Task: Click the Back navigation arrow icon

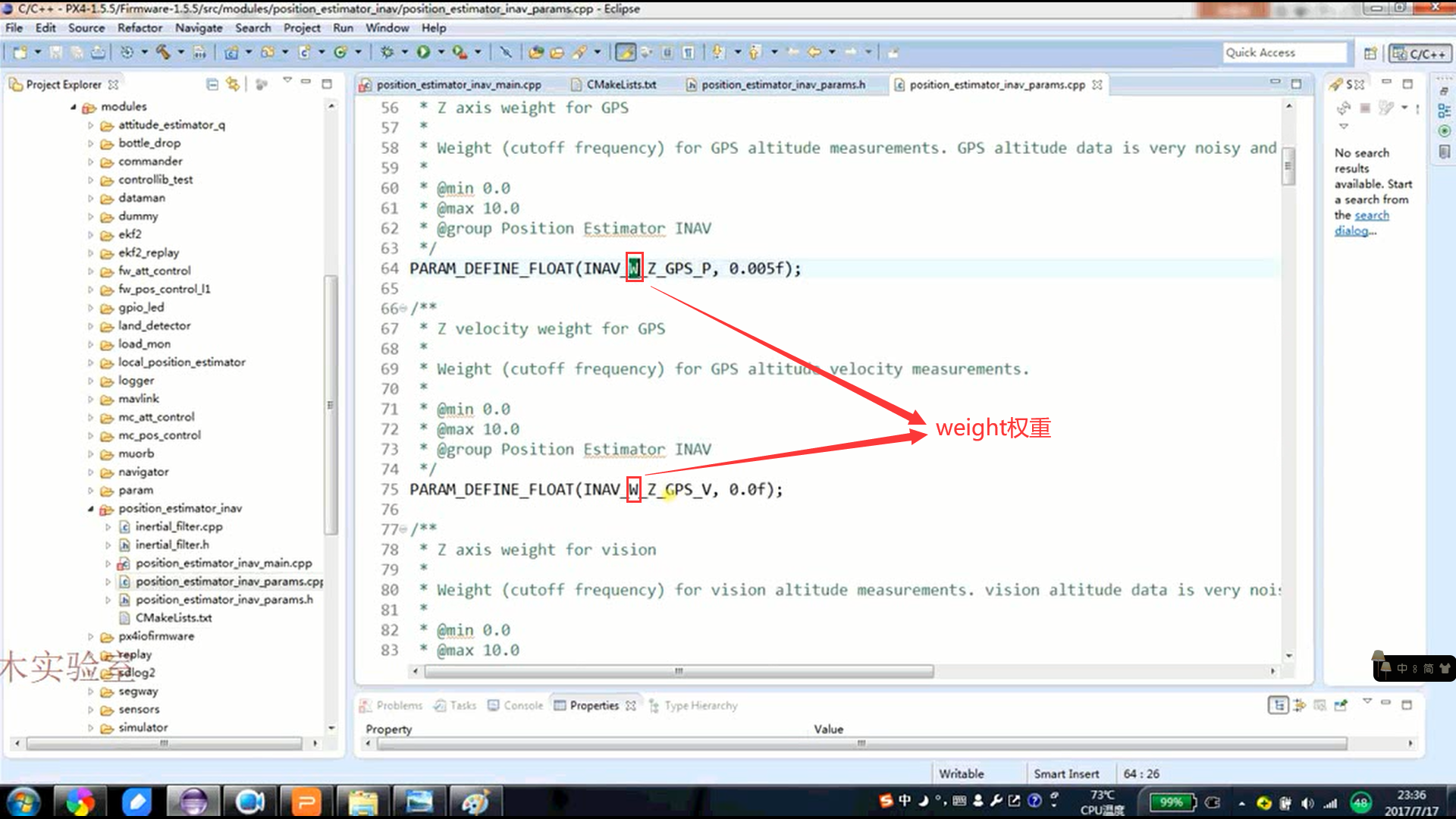Action: point(814,52)
